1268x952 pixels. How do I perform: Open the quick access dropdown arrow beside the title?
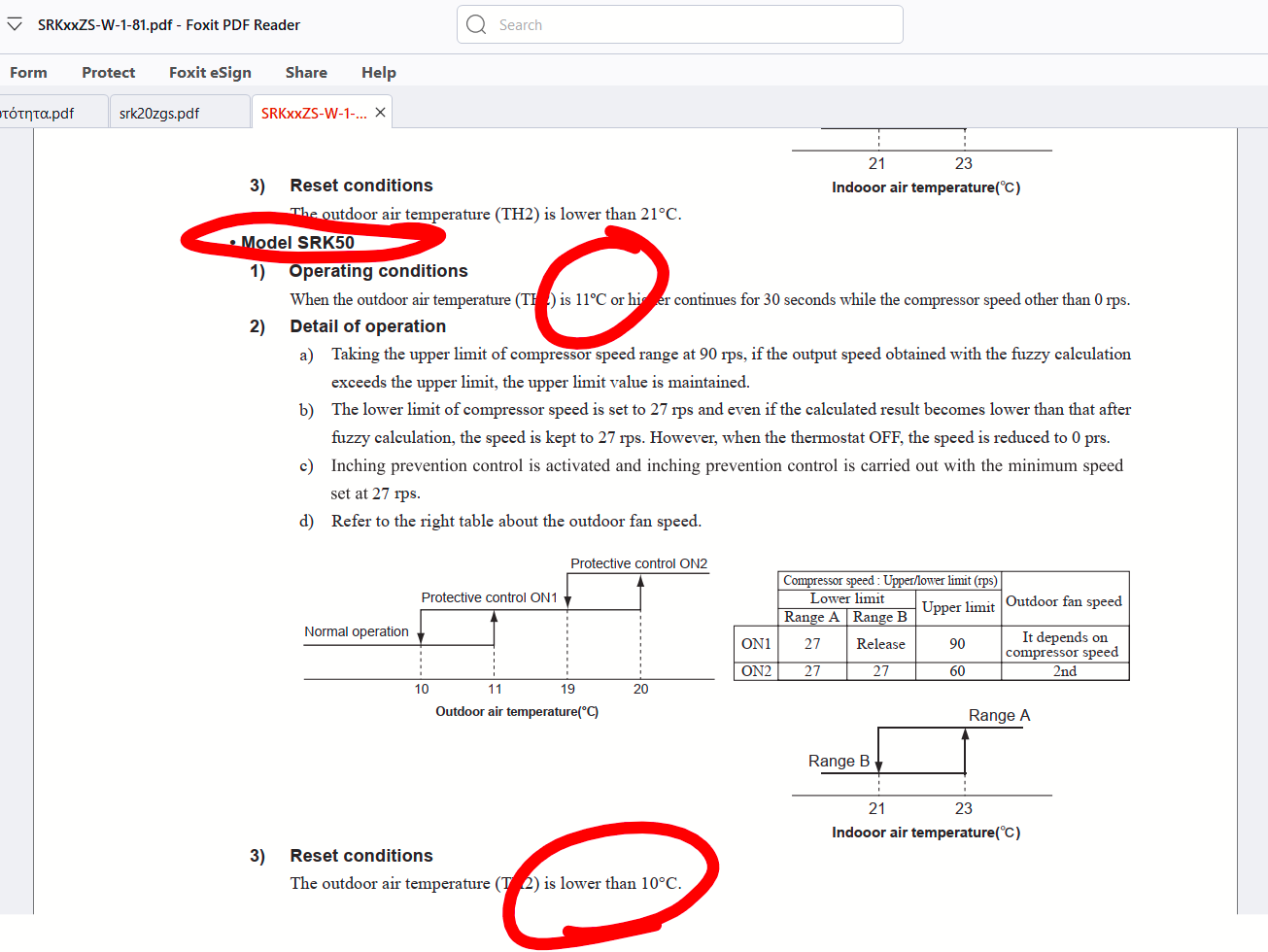[x=15, y=24]
